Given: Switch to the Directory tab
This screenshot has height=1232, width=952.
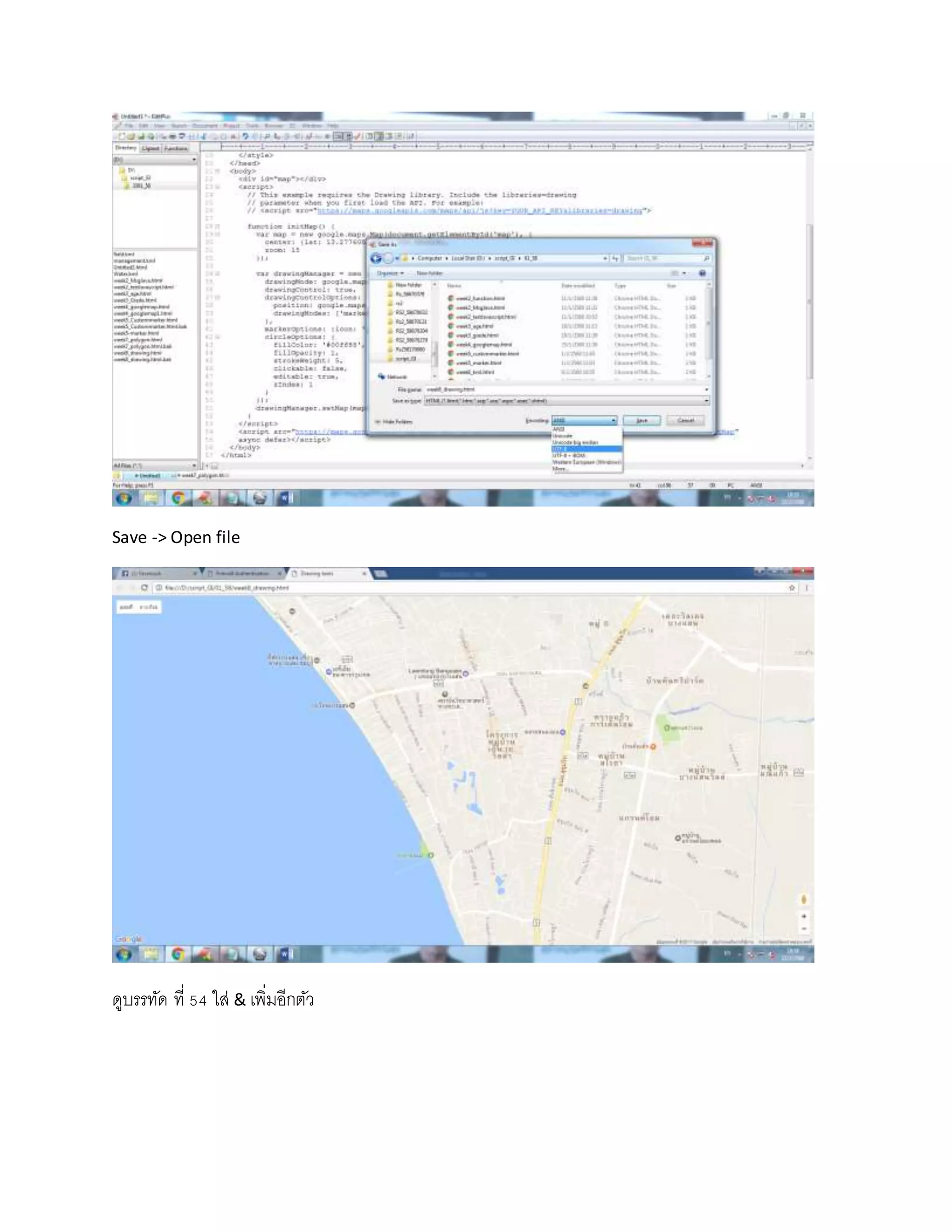Looking at the screenshot, I should 126,148.
